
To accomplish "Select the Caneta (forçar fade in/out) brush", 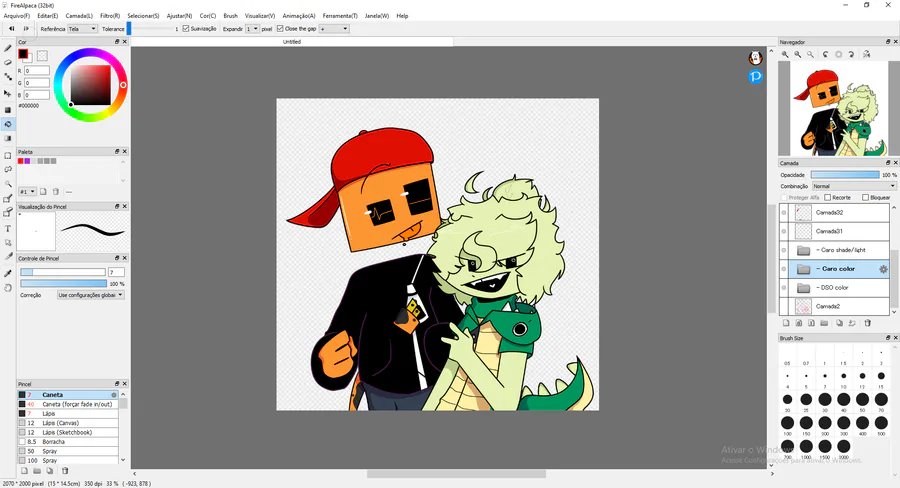I will [68, 404].
